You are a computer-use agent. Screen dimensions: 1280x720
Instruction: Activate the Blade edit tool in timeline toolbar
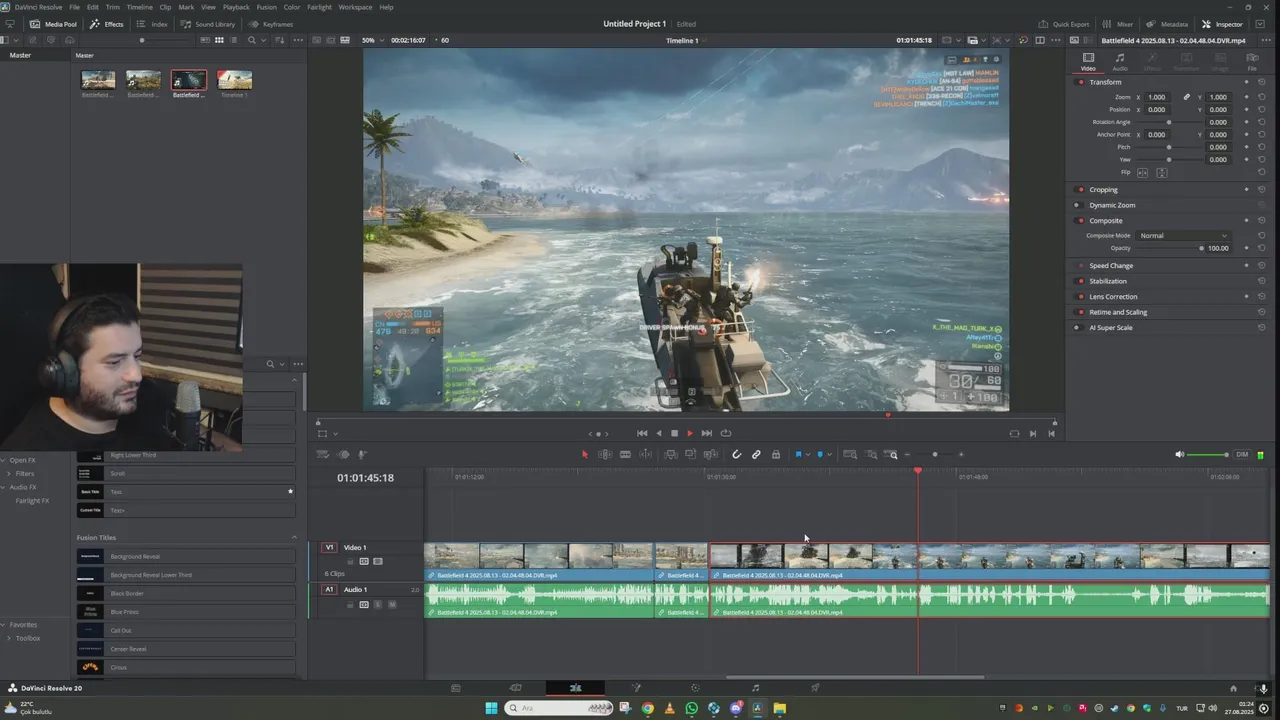(625, 455)
